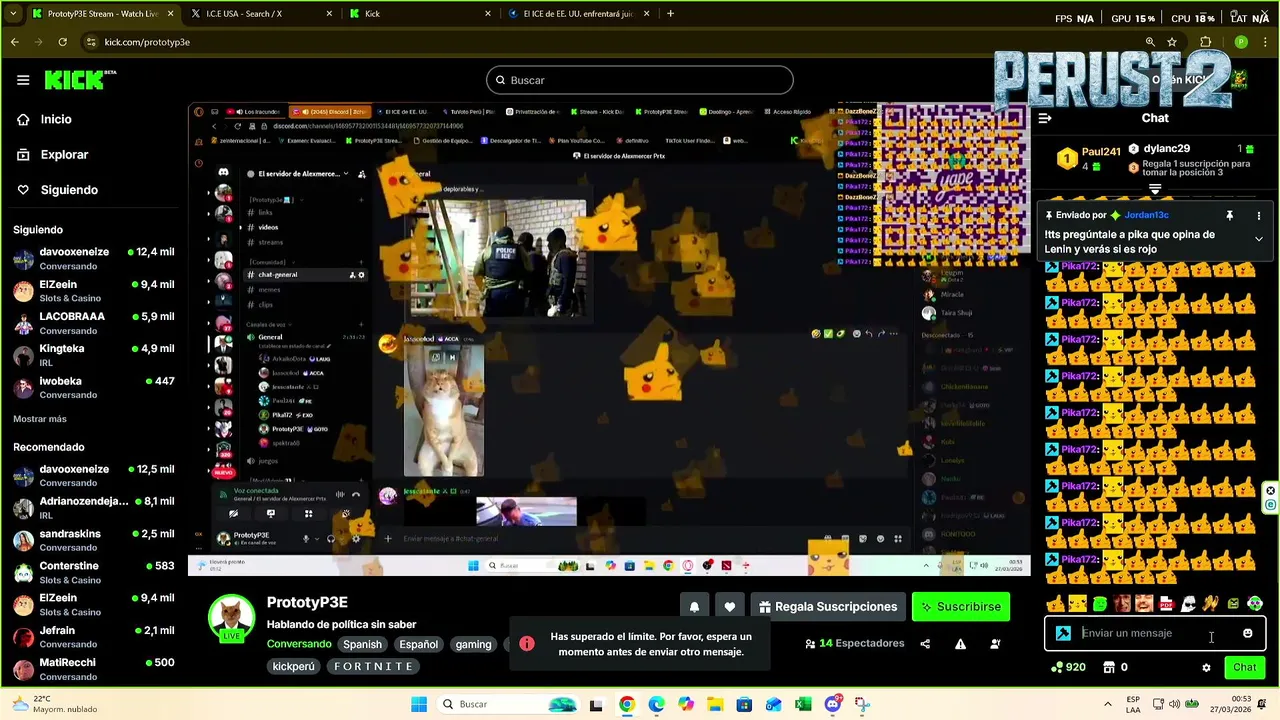
Task: Click the report warning triangle icon
Action: [960, 644]
